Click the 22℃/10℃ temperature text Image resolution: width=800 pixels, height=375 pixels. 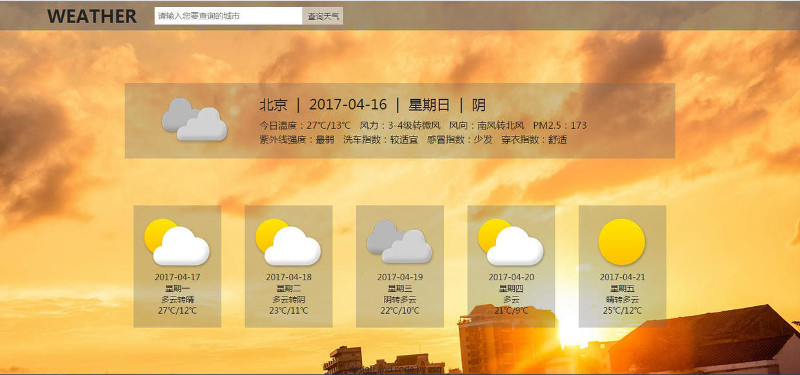(399, 311)
